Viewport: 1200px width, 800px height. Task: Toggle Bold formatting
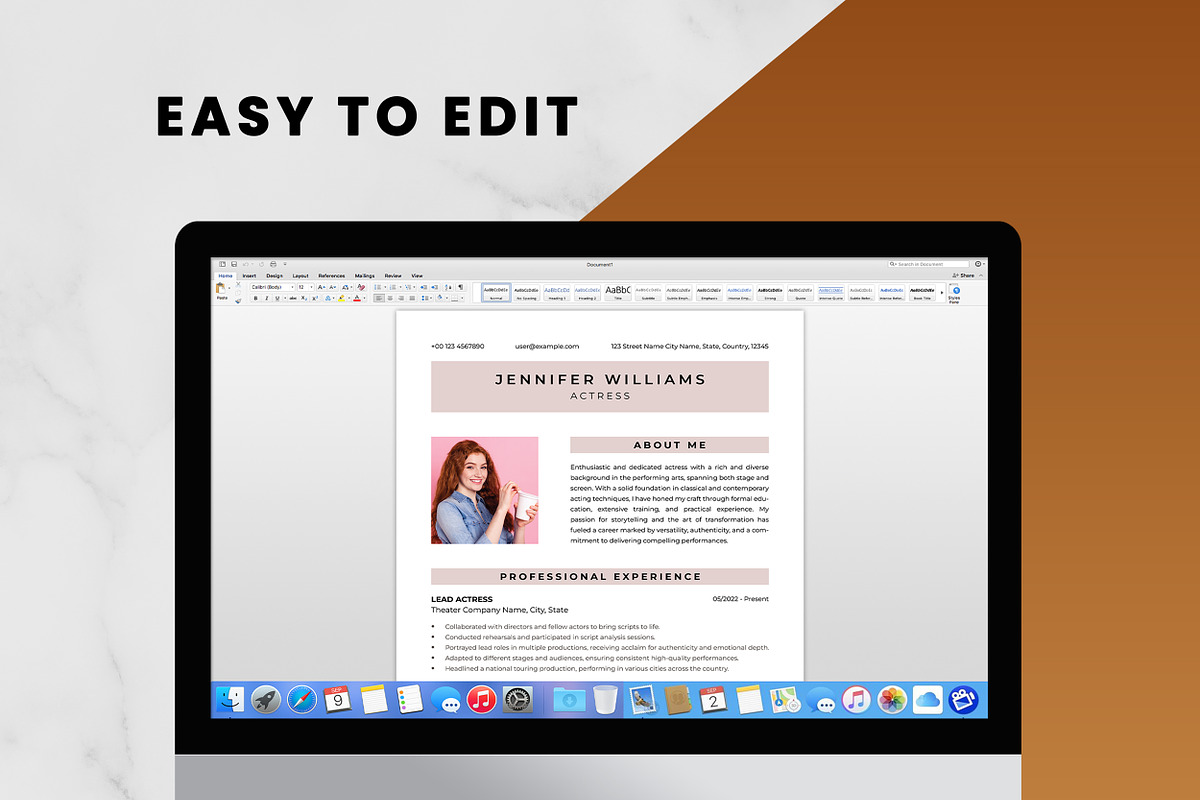tap(256, 298)
